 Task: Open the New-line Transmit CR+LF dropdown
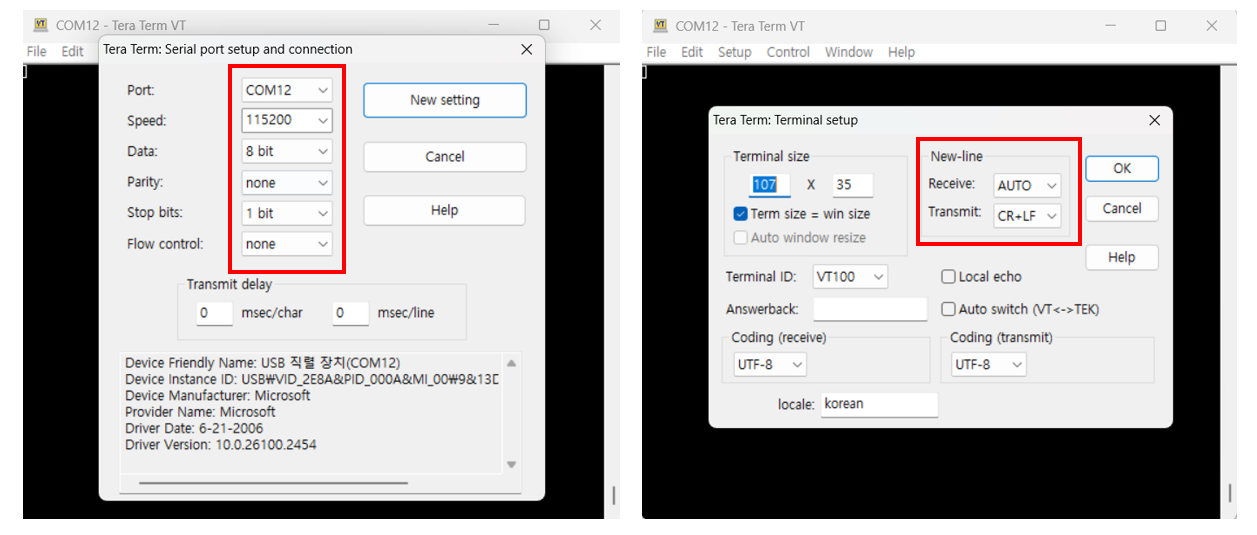pos(1027,215)
